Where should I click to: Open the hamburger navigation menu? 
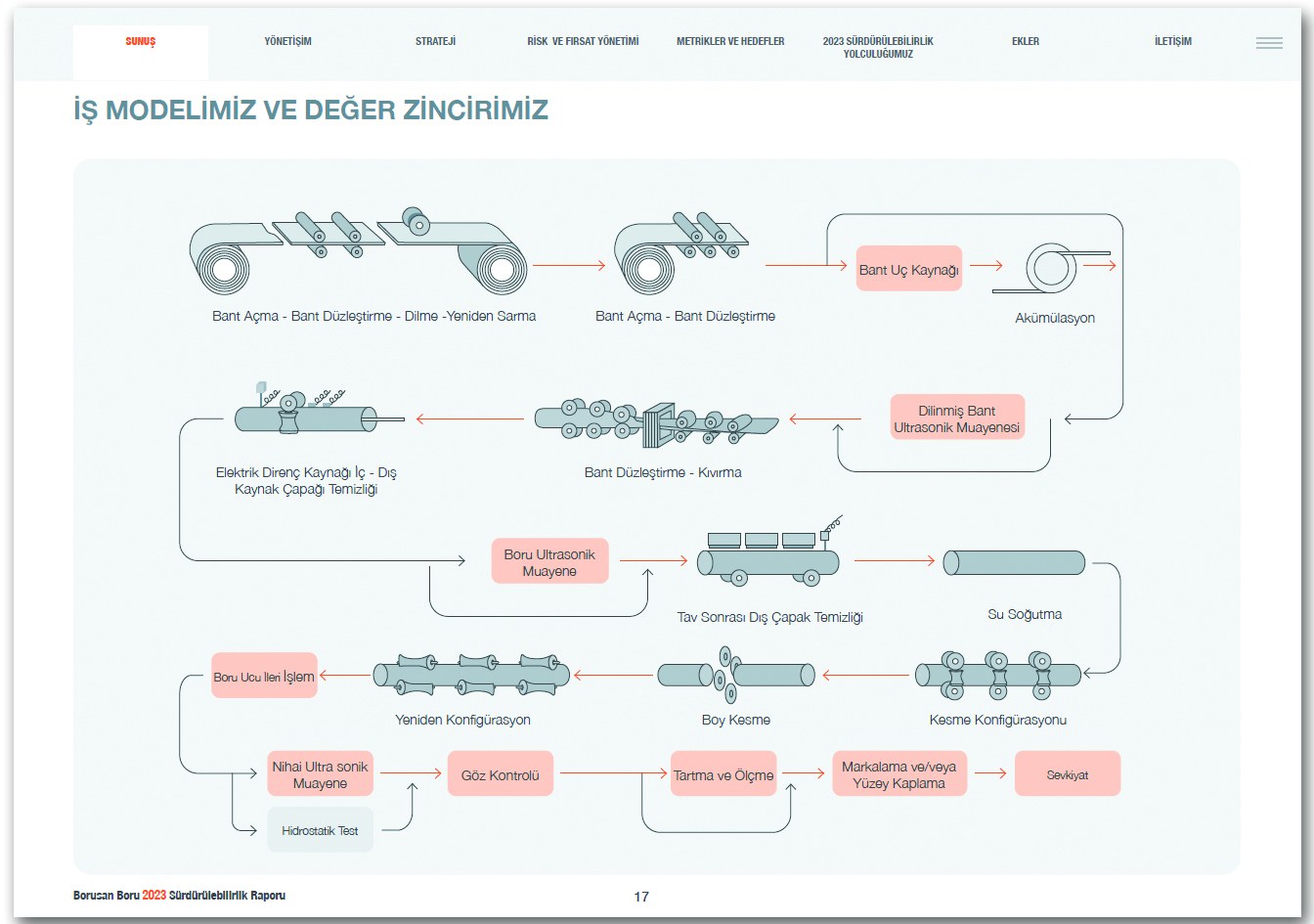pos(1269,42)
